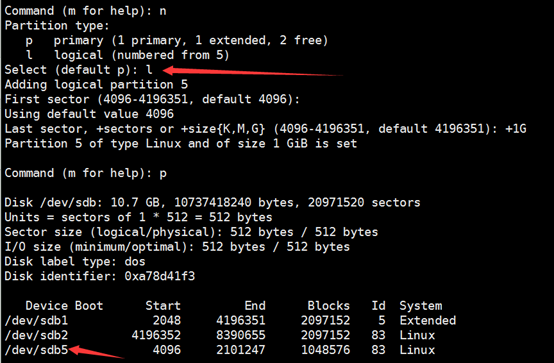Click the 'Sector size (logical/physical)' line

(191, 233)
